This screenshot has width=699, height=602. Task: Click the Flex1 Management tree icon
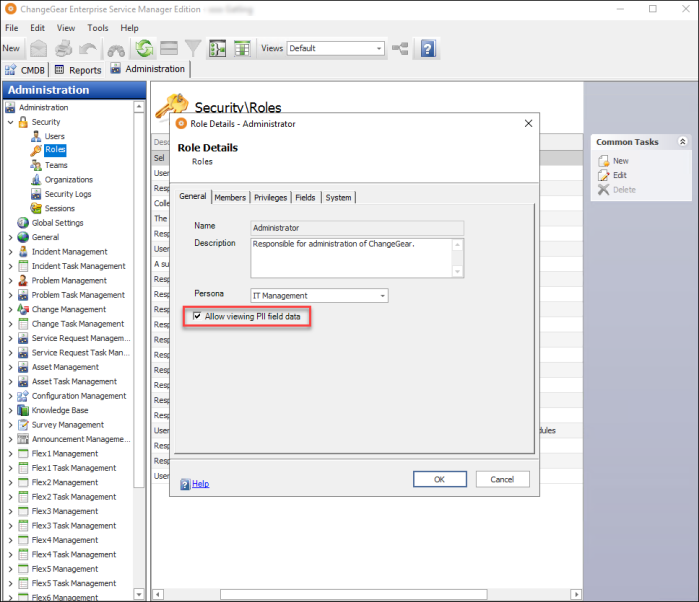[23, 454]
